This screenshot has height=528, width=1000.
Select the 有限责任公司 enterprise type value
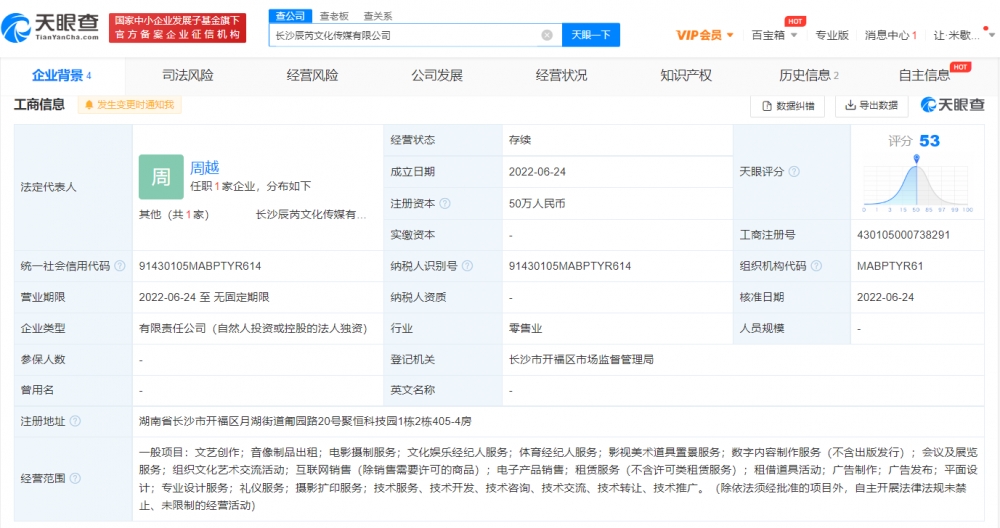tap(253, 328)
